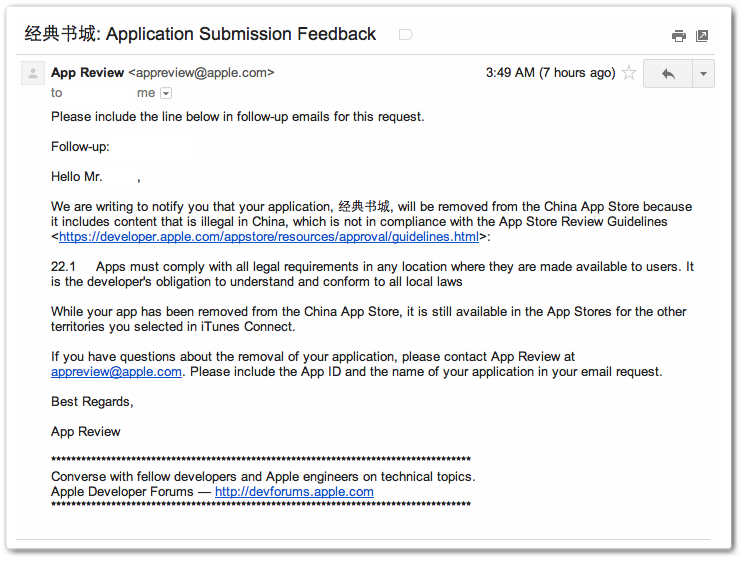This screenshot has width=744, height=561.
Task: Click the sender address <appreview@apple.com> in the header
Action: tap(201, 73)
